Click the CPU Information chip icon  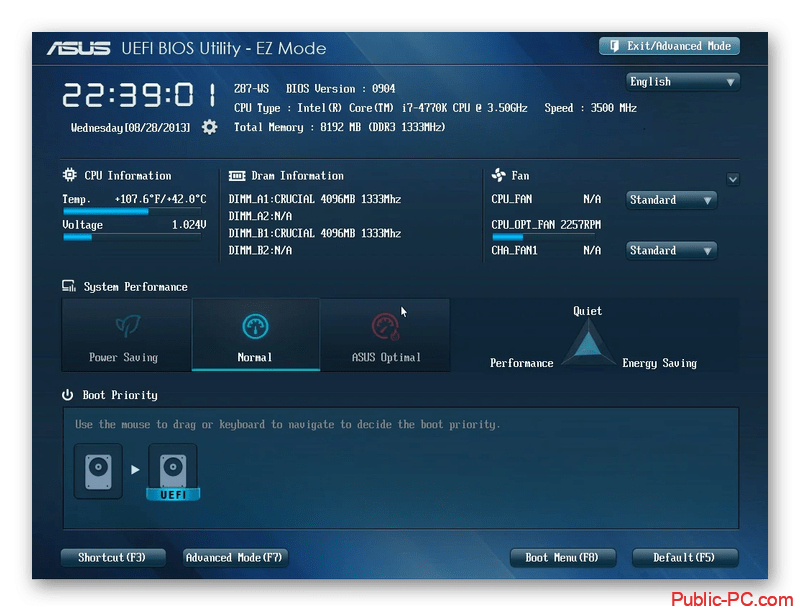[69, 175]
